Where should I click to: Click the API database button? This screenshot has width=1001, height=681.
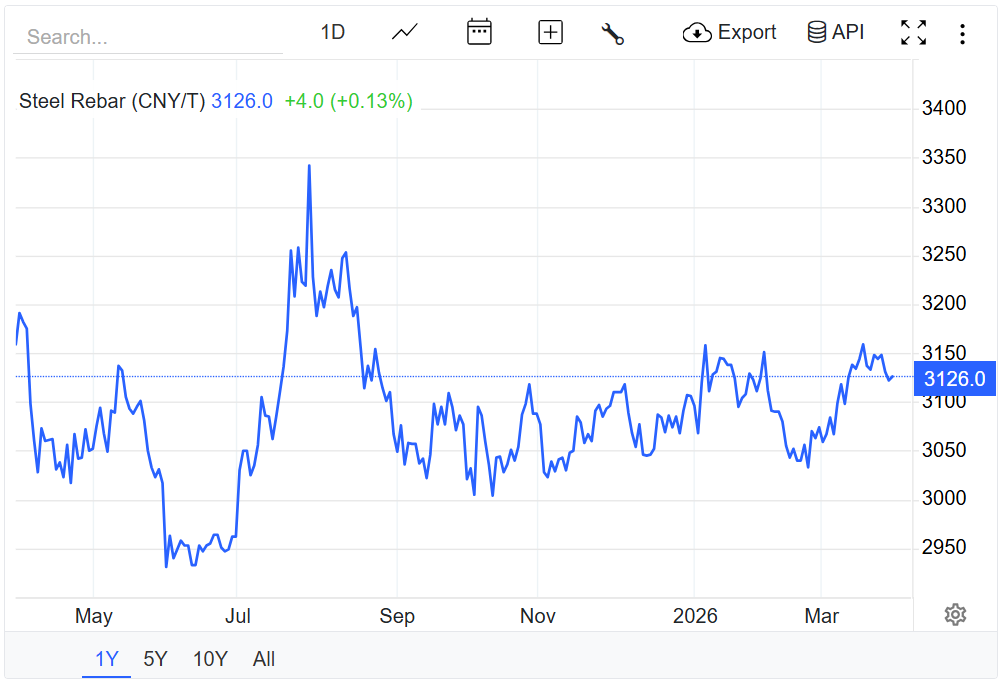835,32
